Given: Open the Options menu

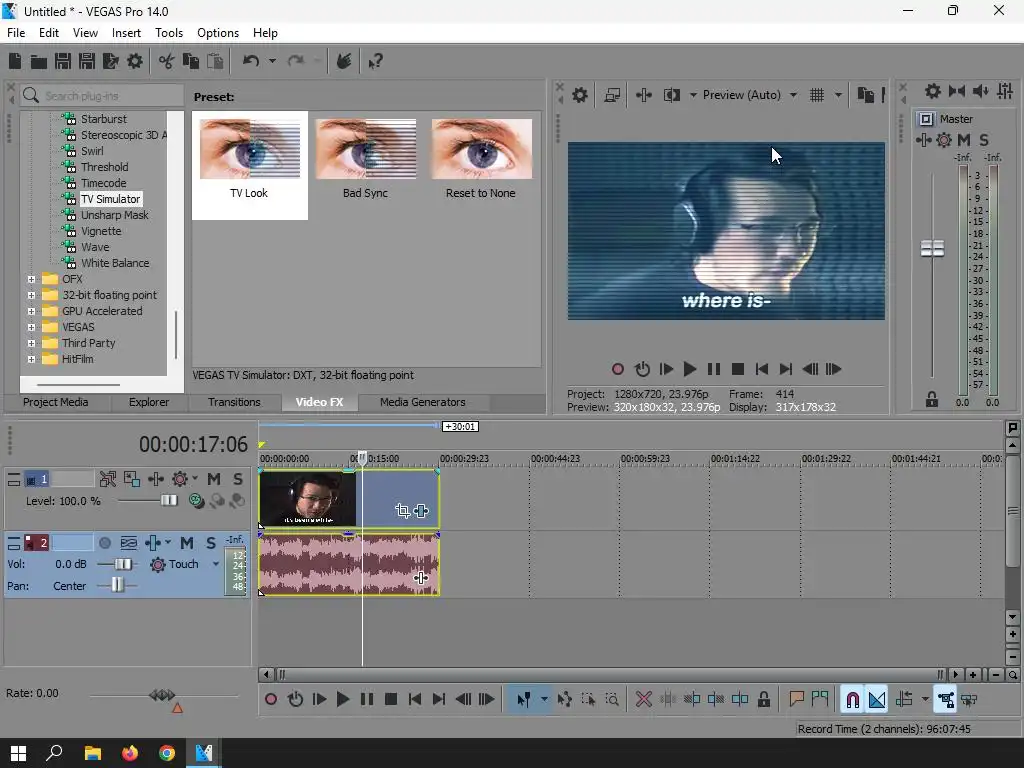Looking at the screenshot, I should tap(217, 33).
